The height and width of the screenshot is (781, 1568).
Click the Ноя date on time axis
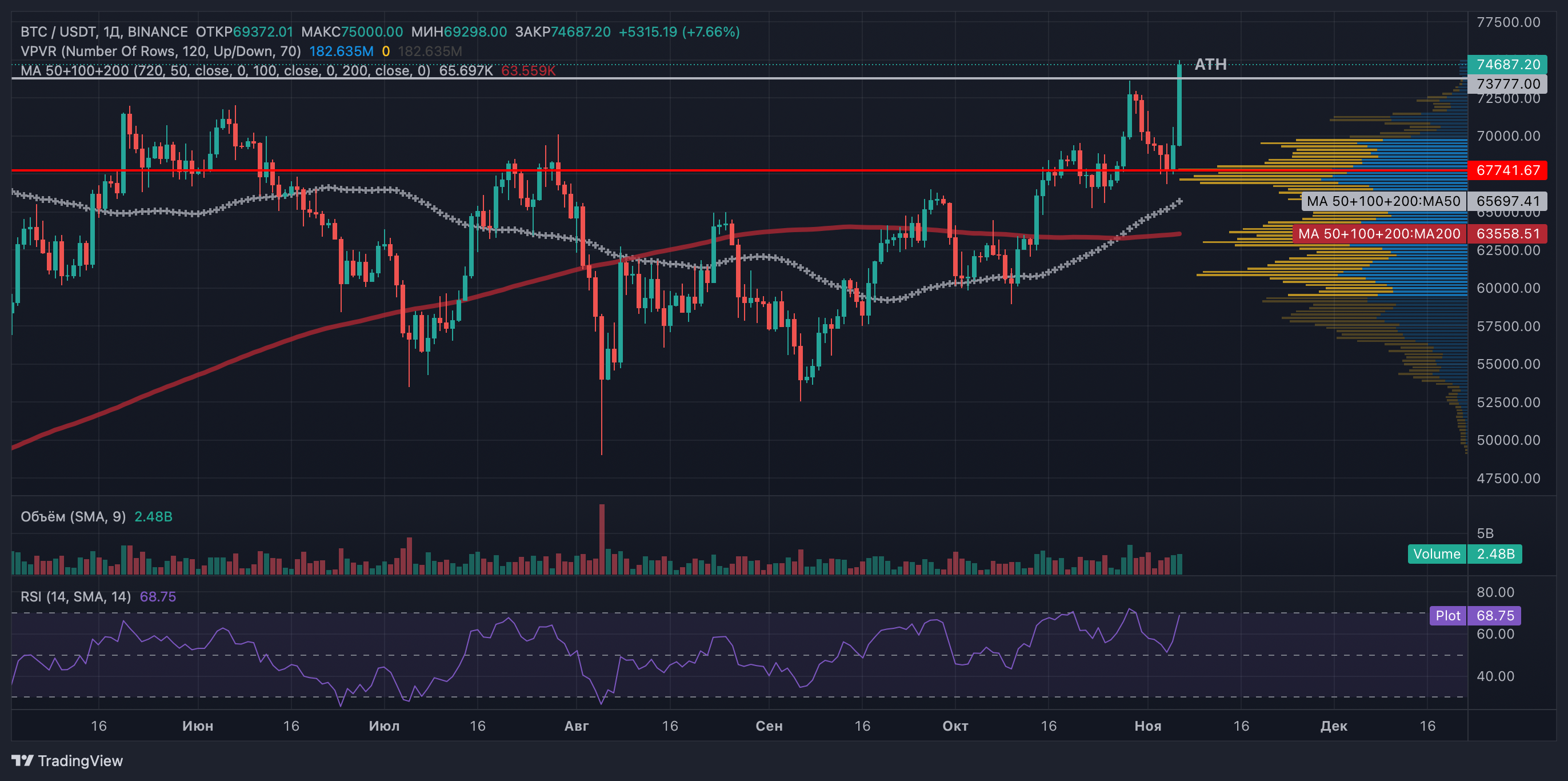point(1147,726)
